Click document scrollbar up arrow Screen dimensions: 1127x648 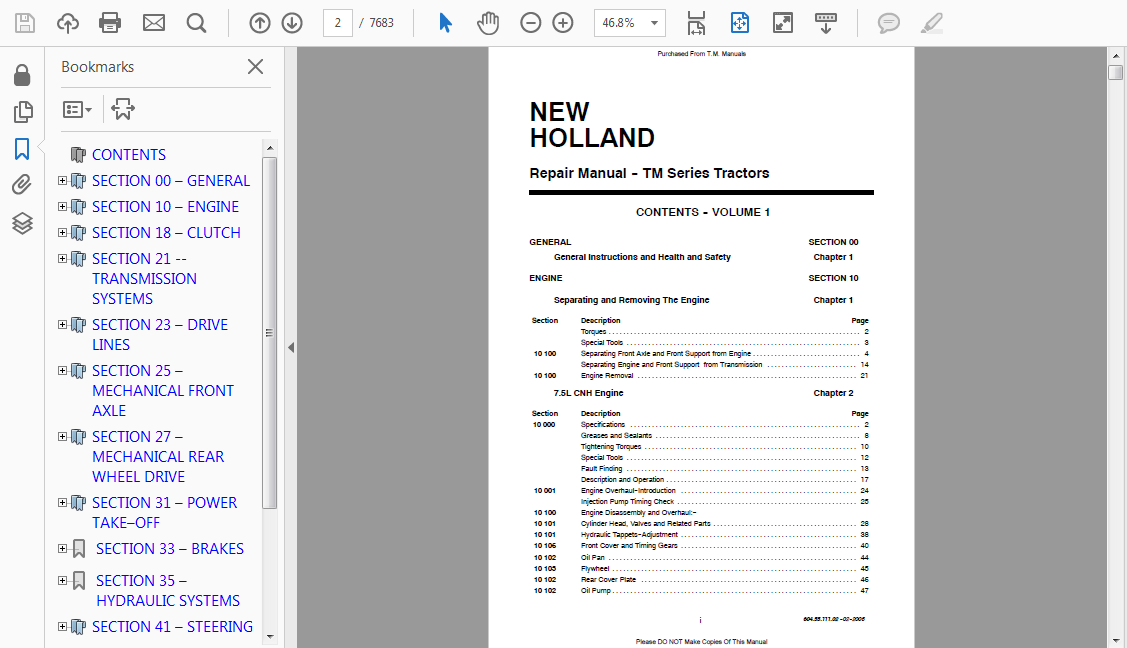click(1116, 55)
